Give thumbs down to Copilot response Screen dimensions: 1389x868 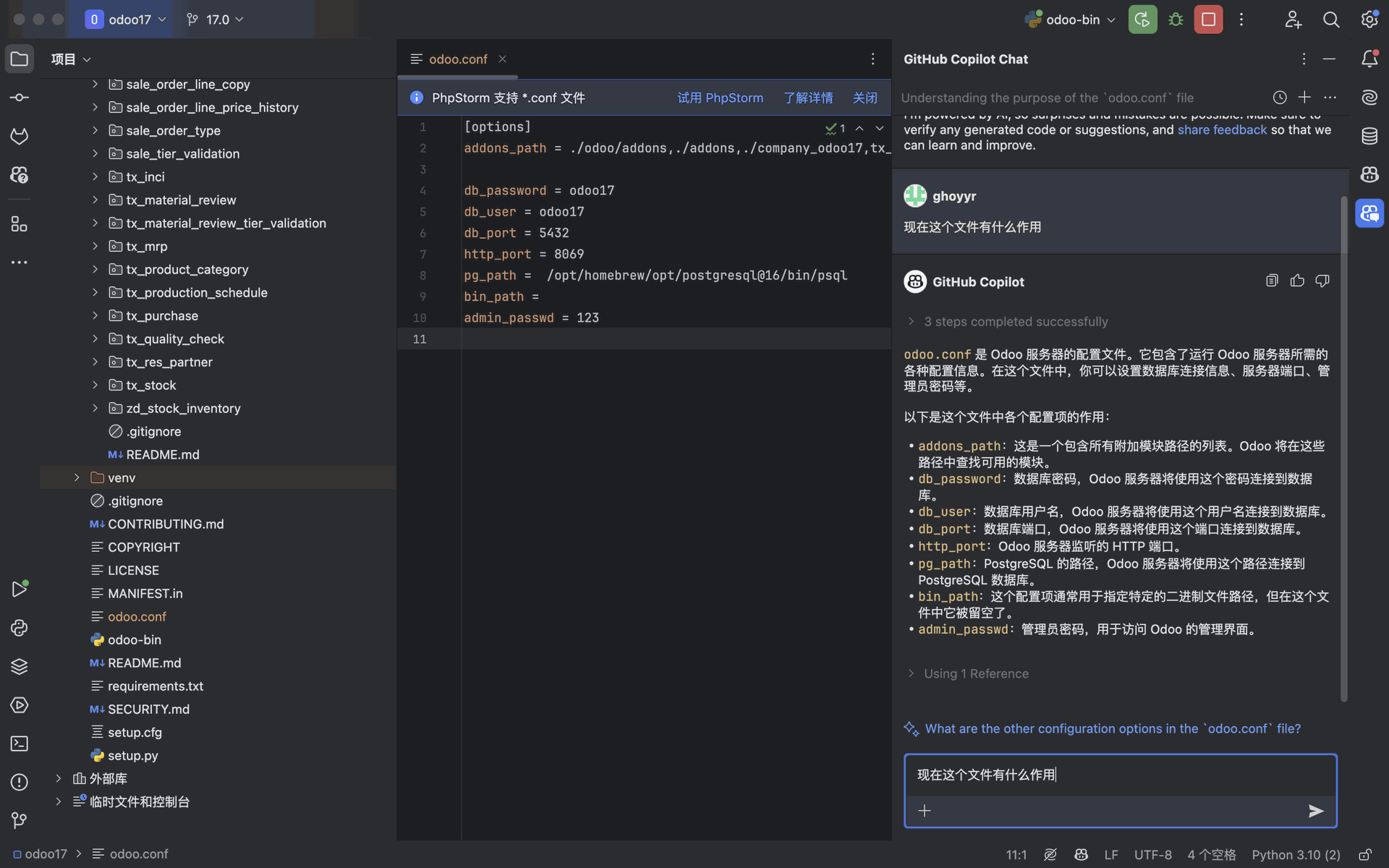click(x=1322, y=281)
